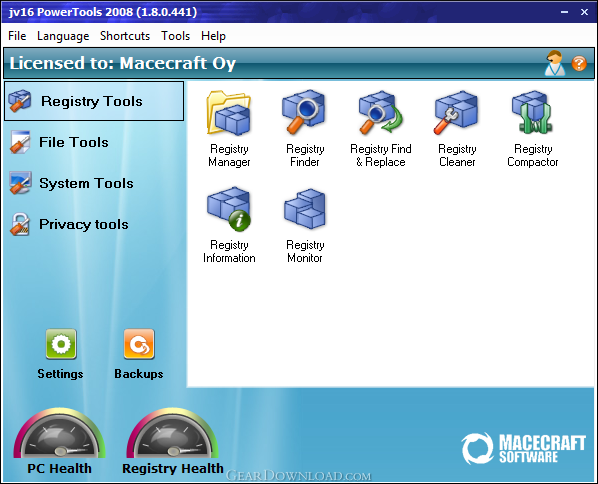Select the Registry Tools category
Viewport: 598px width, 484px height.
click(x=94, y=101)
